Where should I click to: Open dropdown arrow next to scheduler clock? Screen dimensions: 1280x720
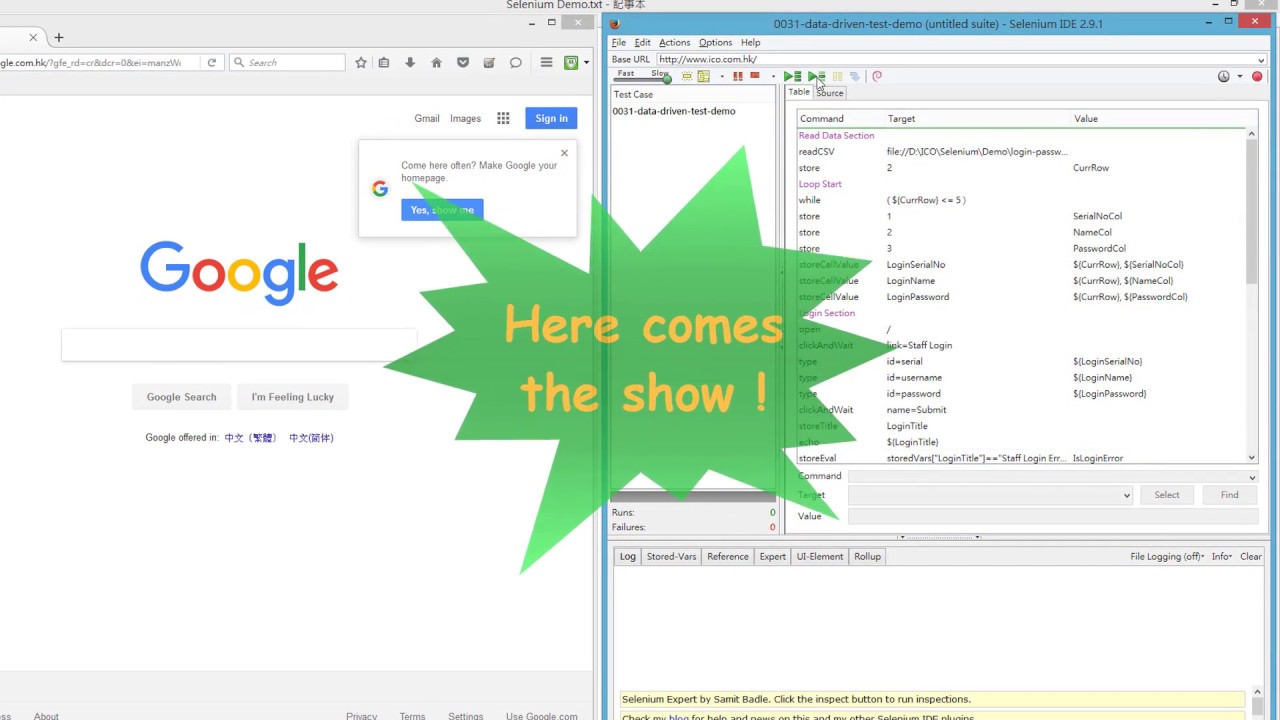pos(1240,77)
